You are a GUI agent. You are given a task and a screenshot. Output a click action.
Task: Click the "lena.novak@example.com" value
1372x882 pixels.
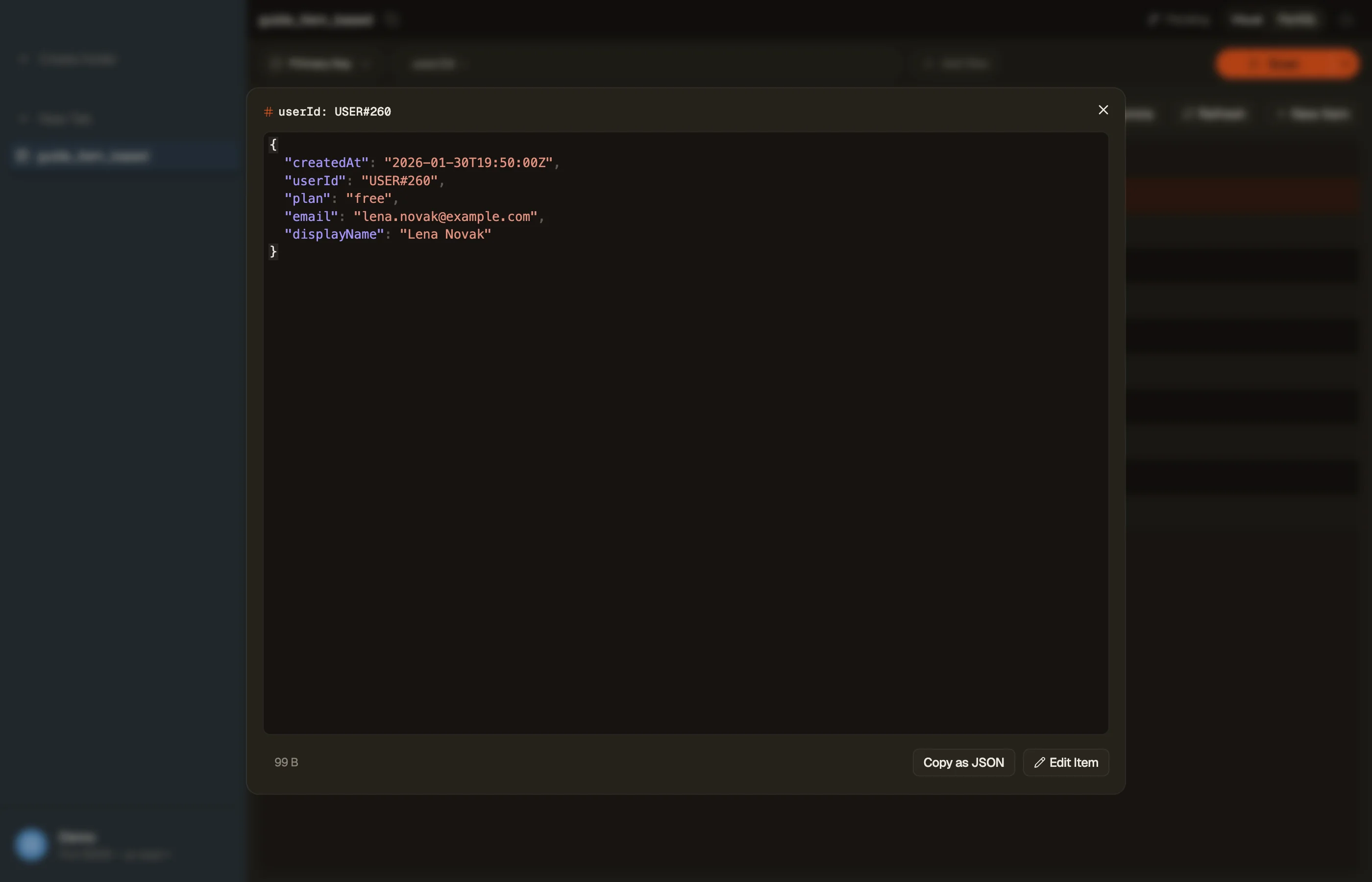pyautogui.click(x=445, y=217)
